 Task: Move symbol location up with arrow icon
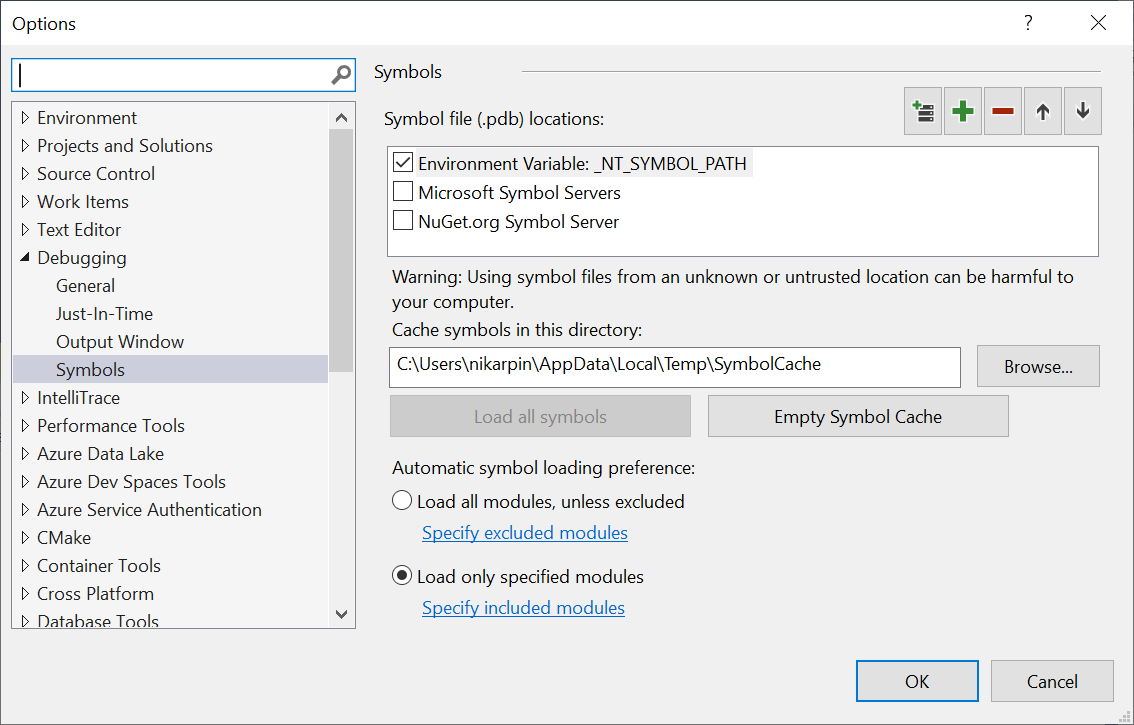(x=1043, y=112)
